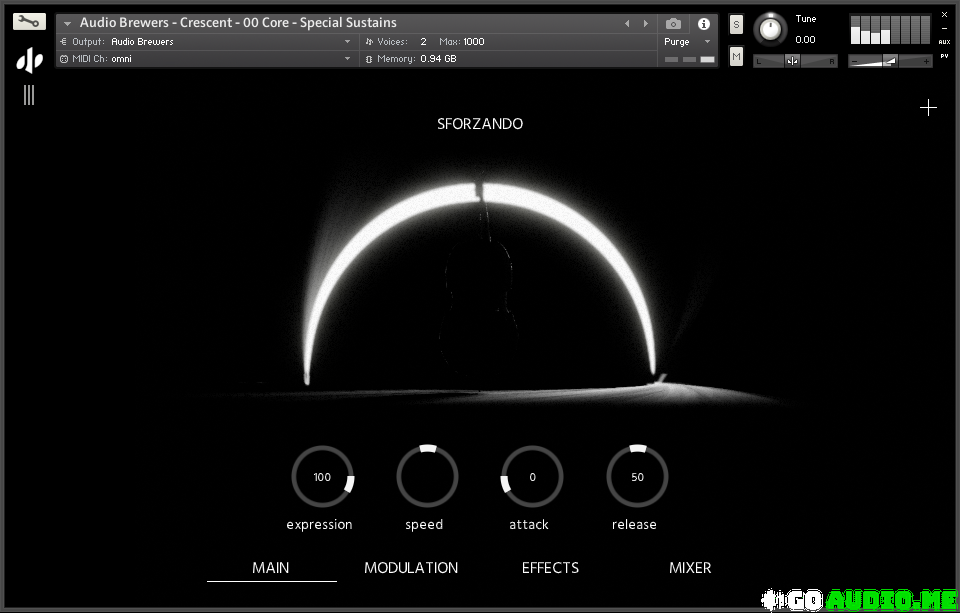
Task: Remove the instrument with the X button
Action: (x=944, y=14)
